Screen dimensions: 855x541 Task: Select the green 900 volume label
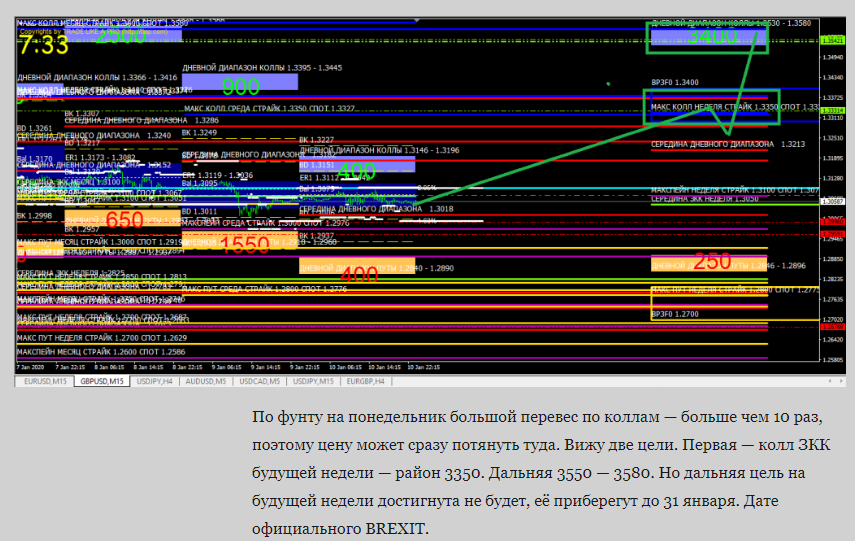click(x=240, y=87)
